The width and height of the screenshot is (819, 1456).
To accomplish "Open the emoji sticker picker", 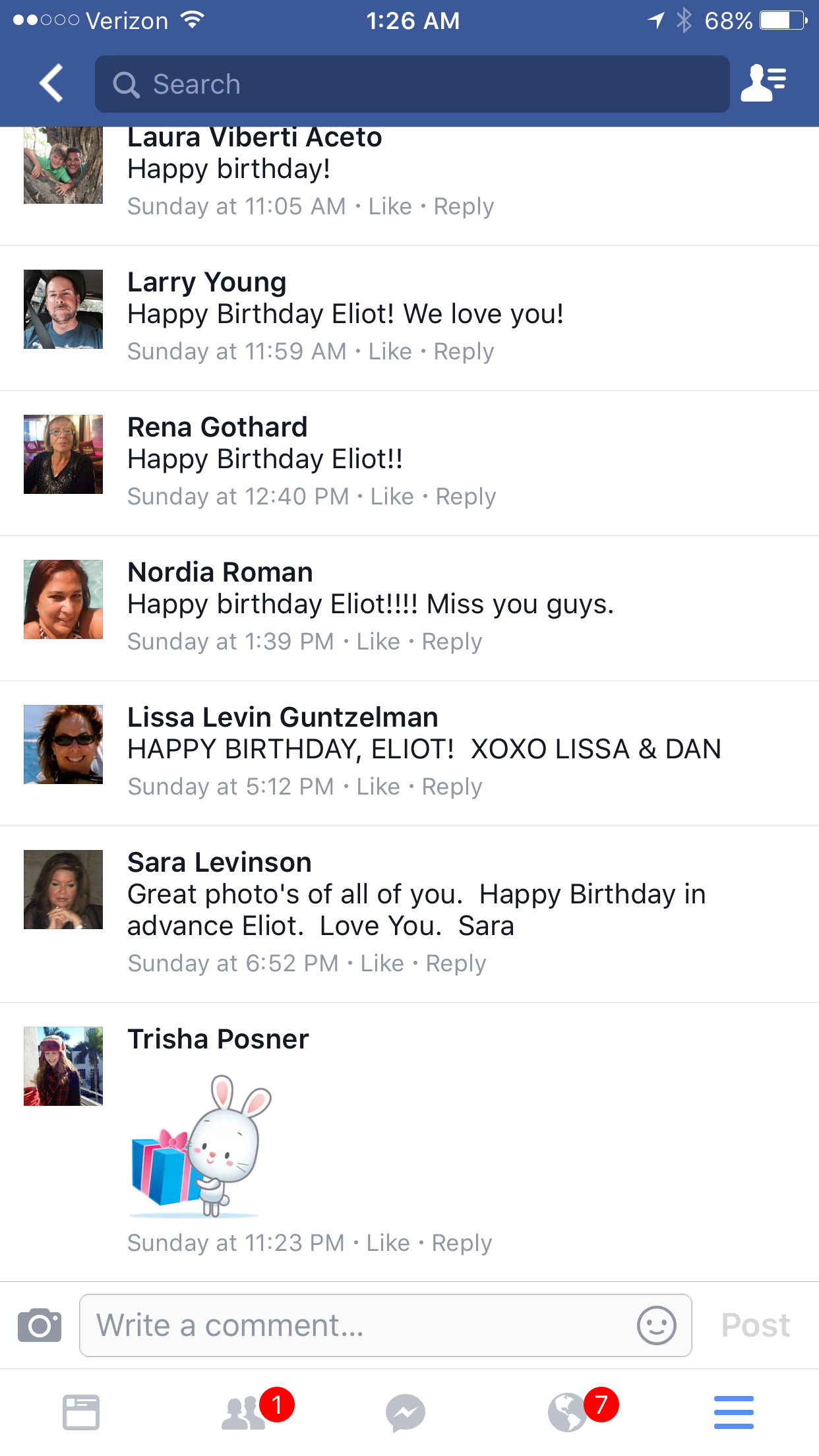I will [x=656, y=1325].
